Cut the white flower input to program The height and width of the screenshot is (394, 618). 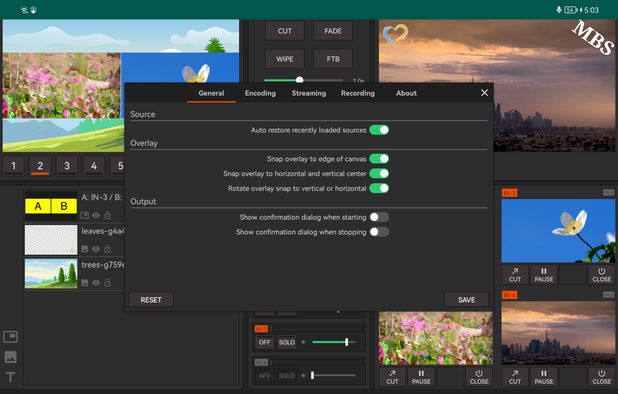point(515,275)
